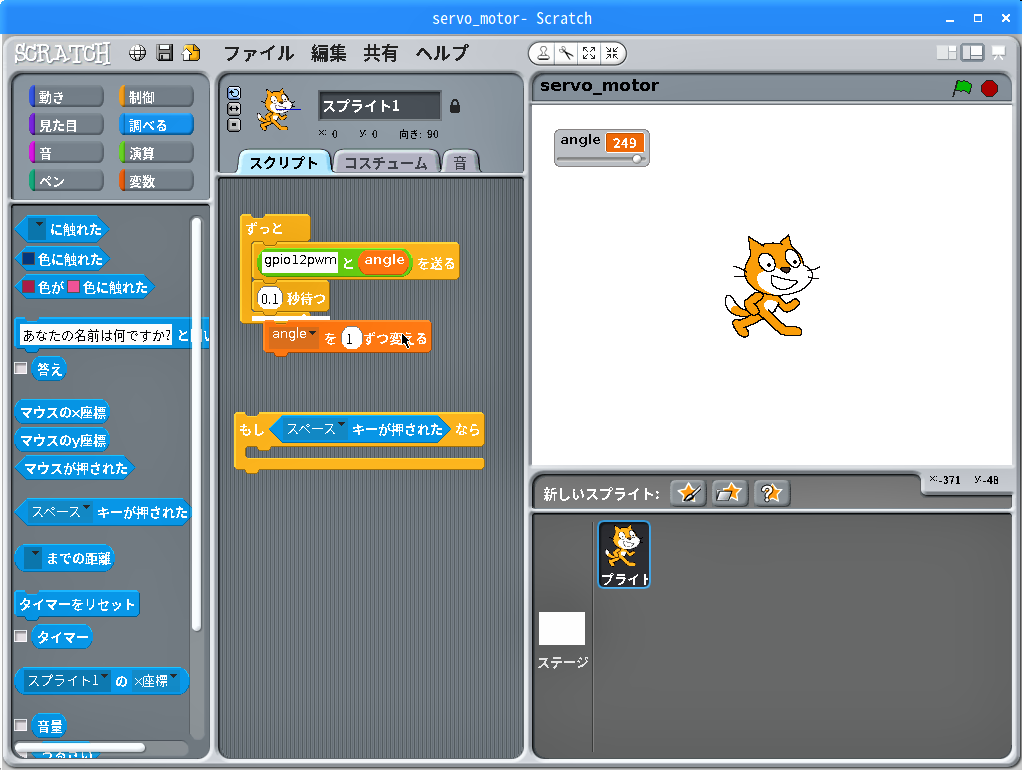Screen dimensions: 1022x770
Task: Toggle the タイマー checkbox
Action: (21, 636)
